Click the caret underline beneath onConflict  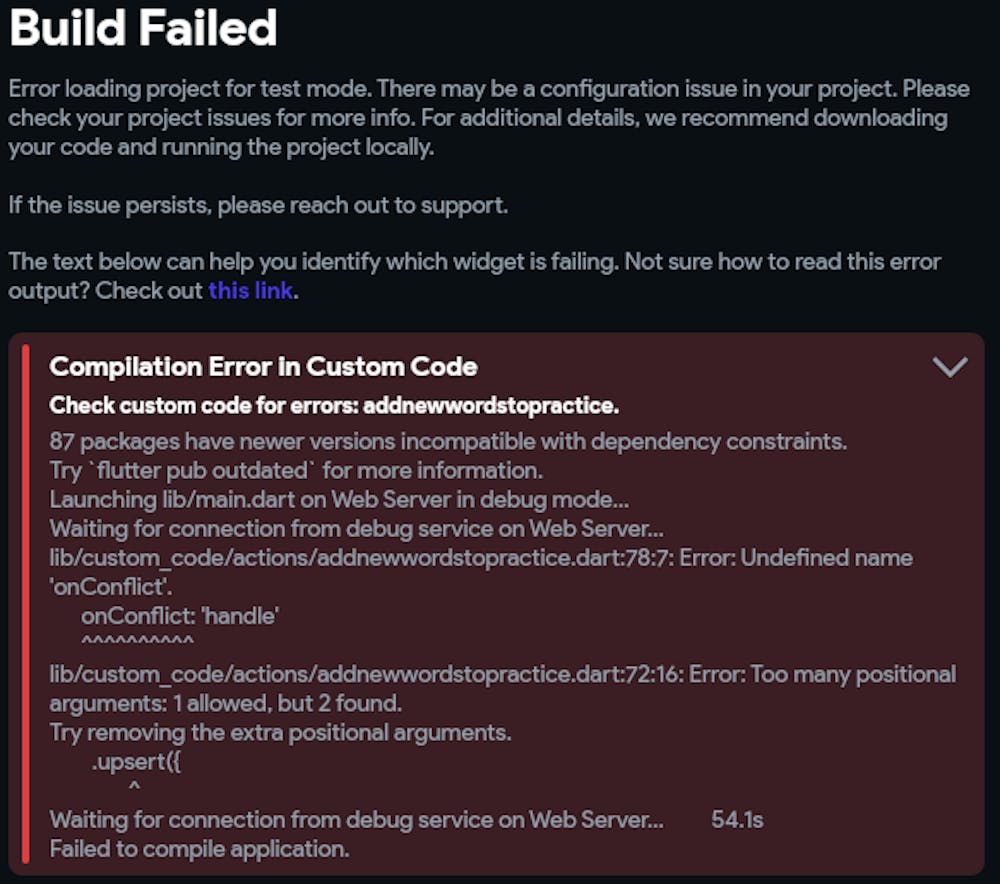tap(137, 641)
